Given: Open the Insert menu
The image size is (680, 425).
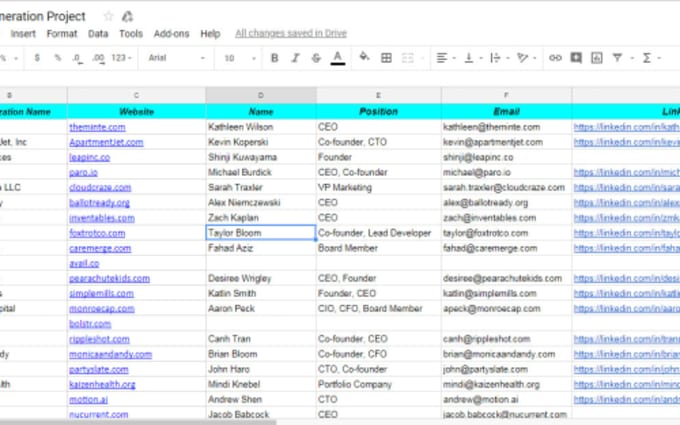Looking at the screenshot, I should click(x=23, y=34).
